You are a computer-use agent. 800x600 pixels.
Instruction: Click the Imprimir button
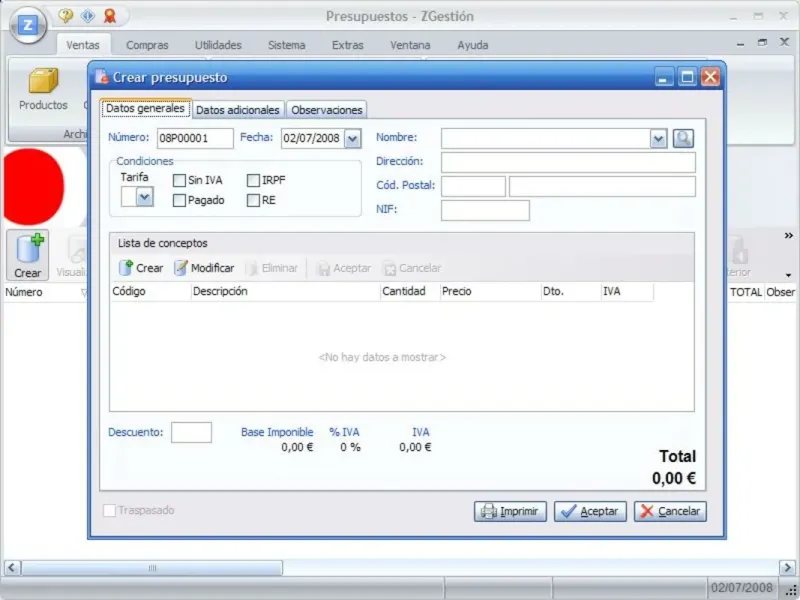[510, 511]
